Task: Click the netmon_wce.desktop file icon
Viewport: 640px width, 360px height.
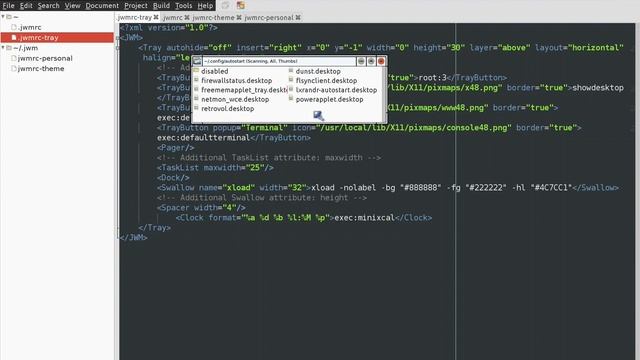Action: [x=196, y=98]
